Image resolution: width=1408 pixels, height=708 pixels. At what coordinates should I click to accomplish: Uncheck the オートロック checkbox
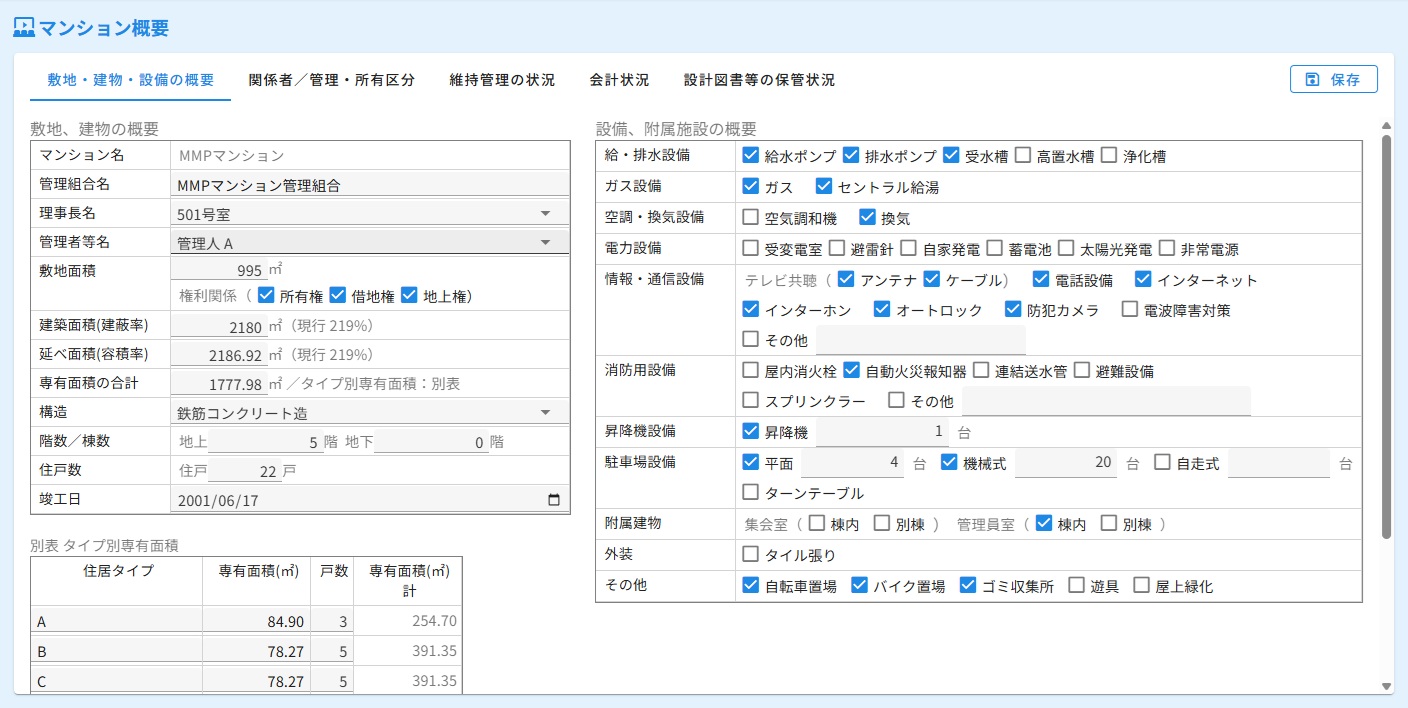point(882,310)
